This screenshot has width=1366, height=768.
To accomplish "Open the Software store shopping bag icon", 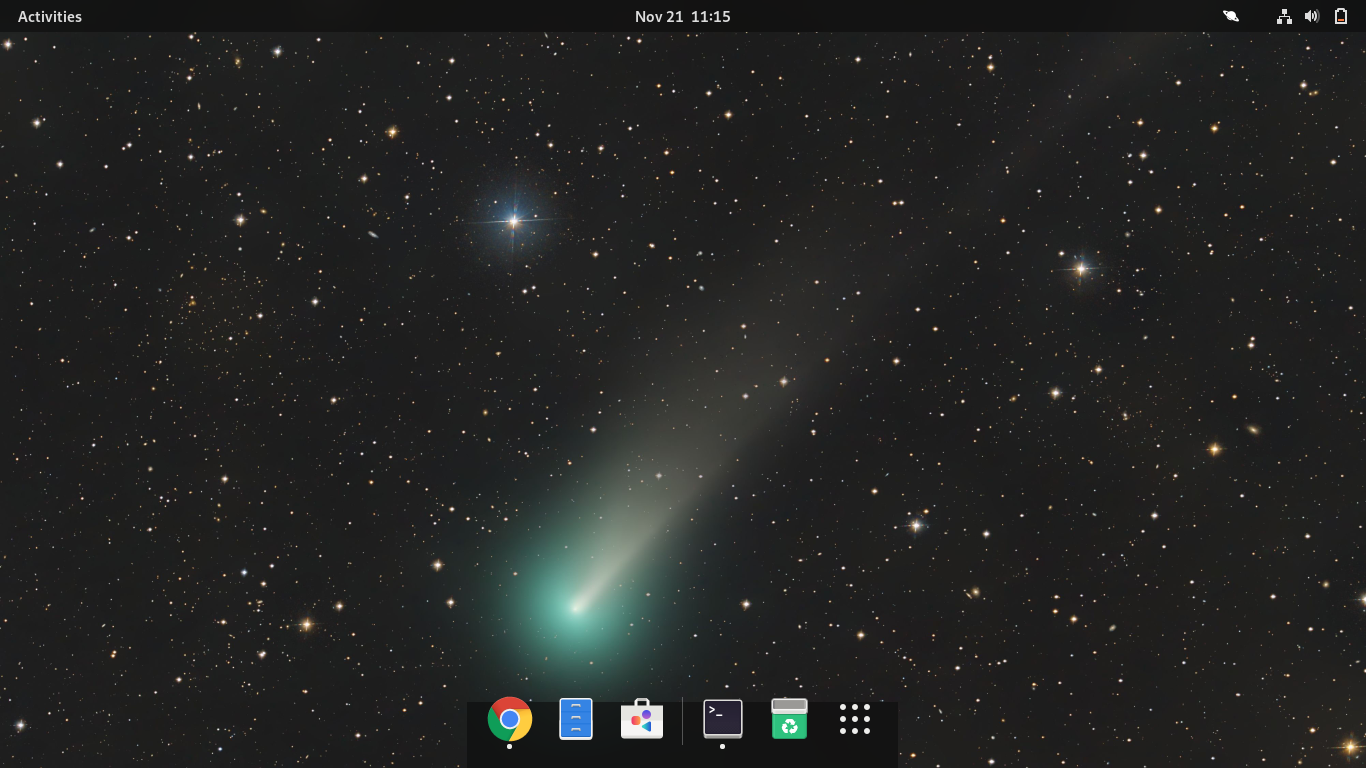I will click(x=642, y=719).
